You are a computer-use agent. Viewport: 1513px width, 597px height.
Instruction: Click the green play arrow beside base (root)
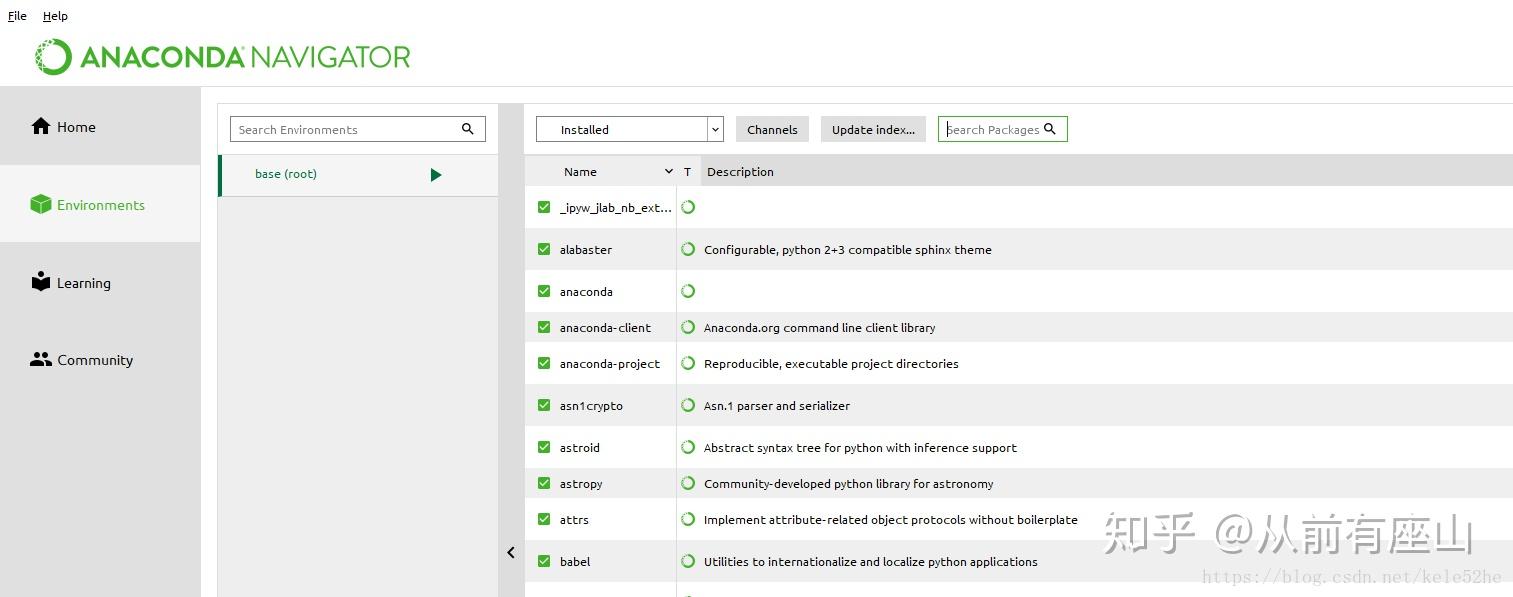436,175
